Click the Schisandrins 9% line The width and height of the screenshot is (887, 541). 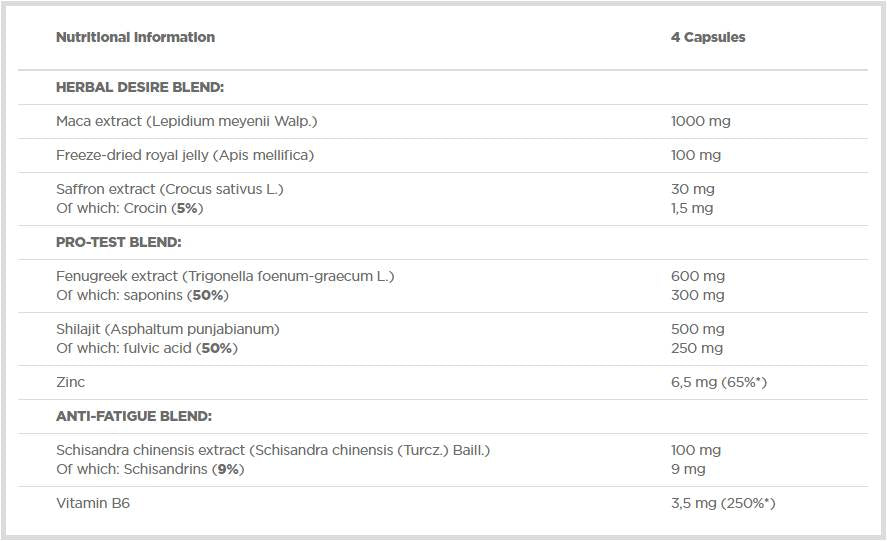coord(150,469)
